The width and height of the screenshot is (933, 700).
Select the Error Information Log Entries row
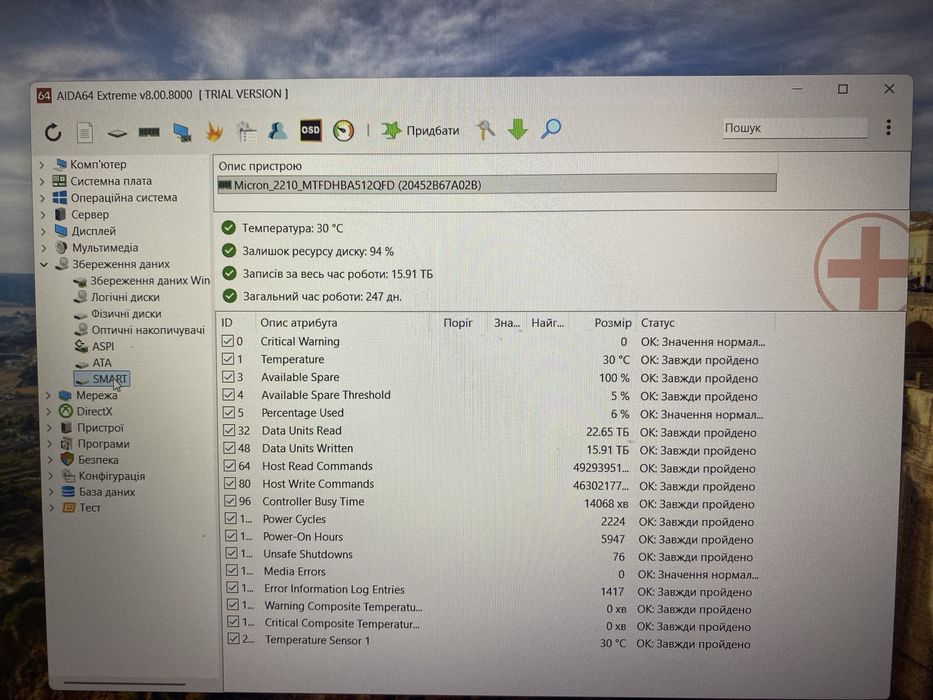point(491,590)
